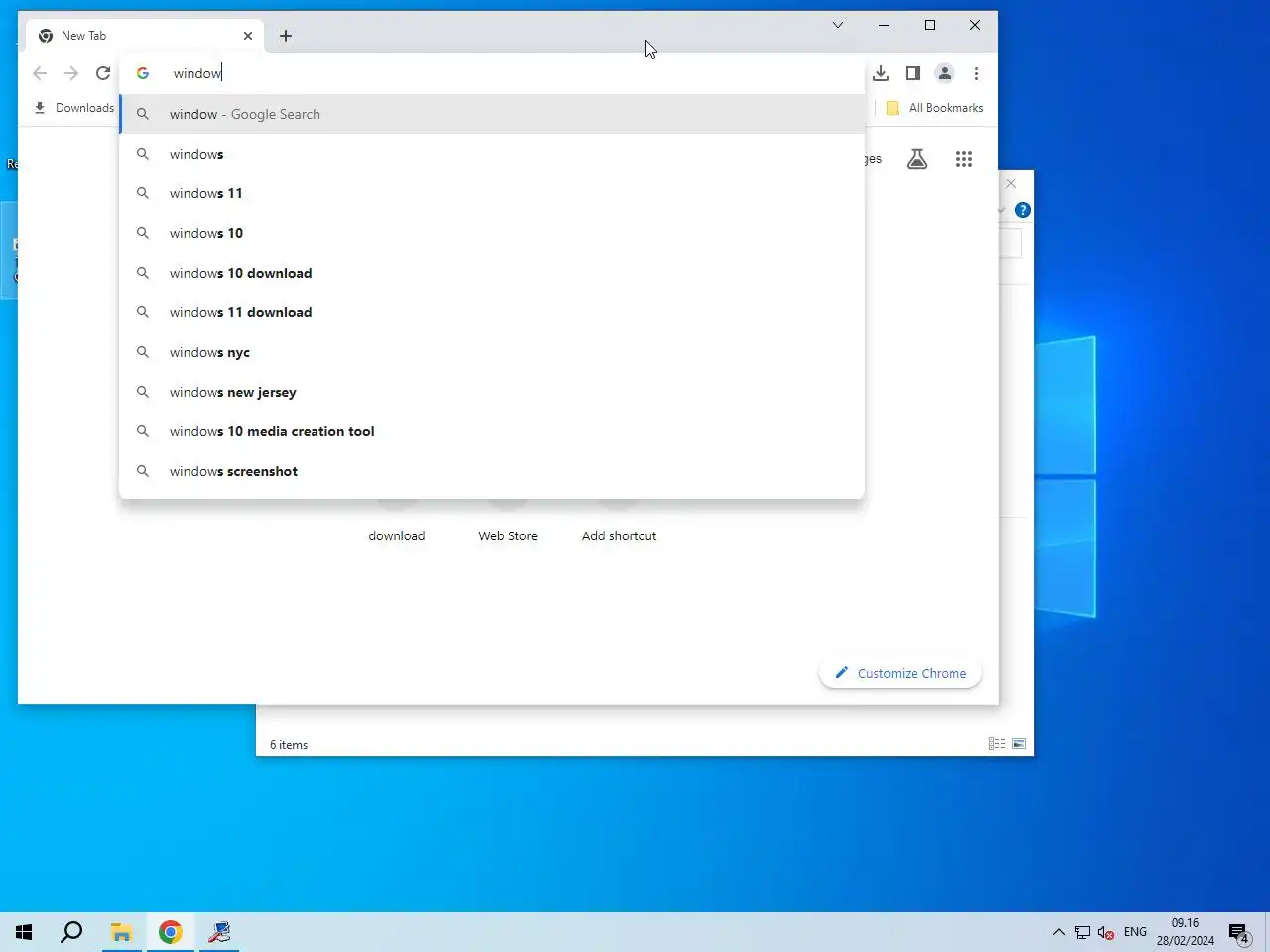Click the Chrome forward arrow
This screenshot has width=1270, height=952.
click(71, 73)
